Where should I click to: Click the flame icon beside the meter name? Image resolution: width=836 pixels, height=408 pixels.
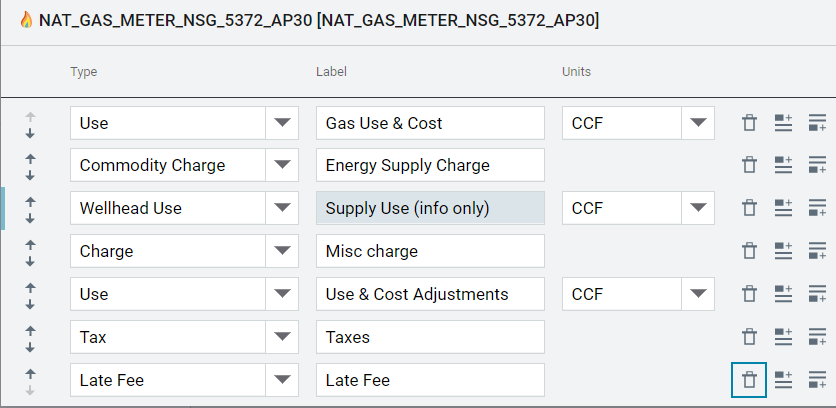click(26, 21)
